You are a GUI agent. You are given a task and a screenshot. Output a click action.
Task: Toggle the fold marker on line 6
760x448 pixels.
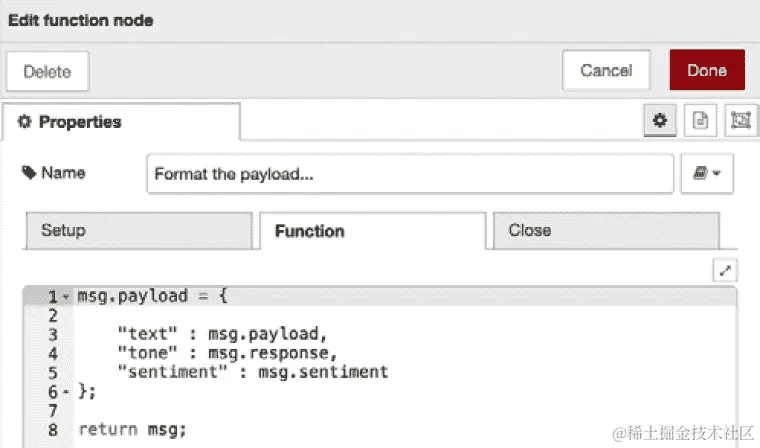[66, 391]
